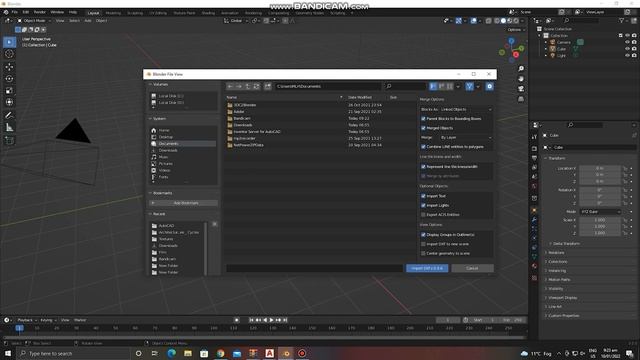Screen dimensions: 640x360
Task: Collapse the System panel in file view
Action: [159, 119]
